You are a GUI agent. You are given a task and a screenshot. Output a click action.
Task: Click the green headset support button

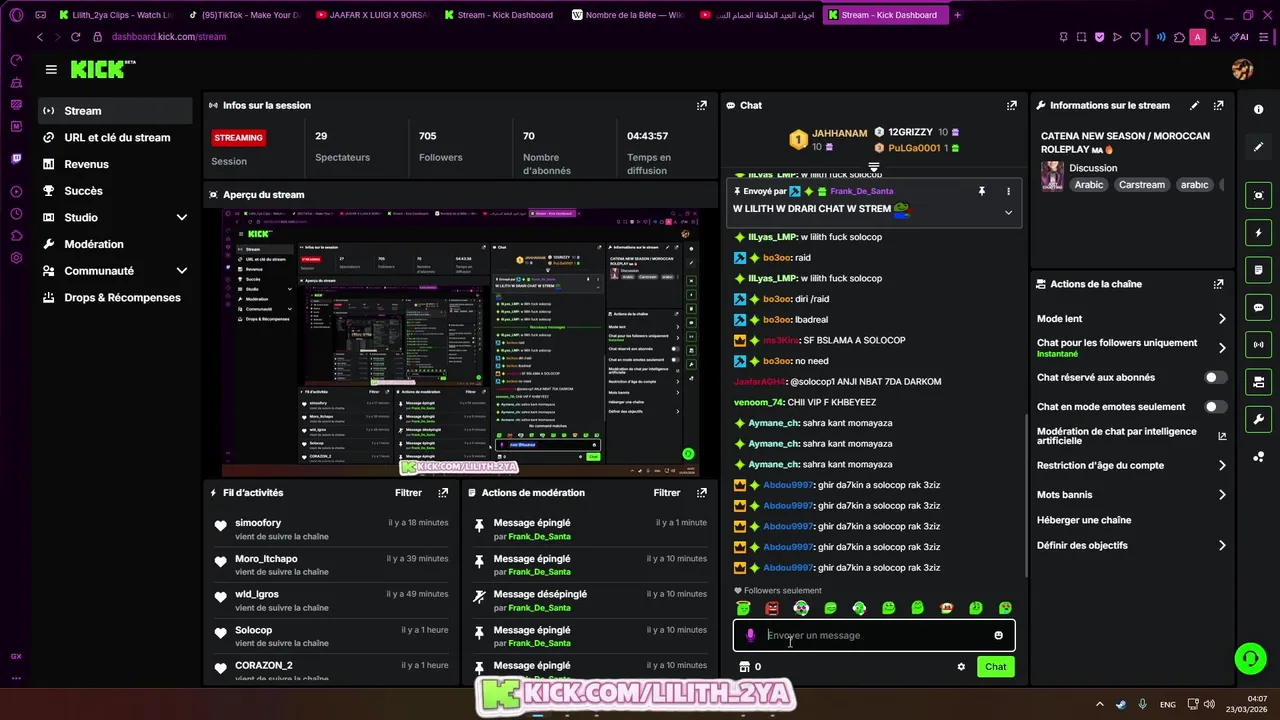(x=1250, y=658)
